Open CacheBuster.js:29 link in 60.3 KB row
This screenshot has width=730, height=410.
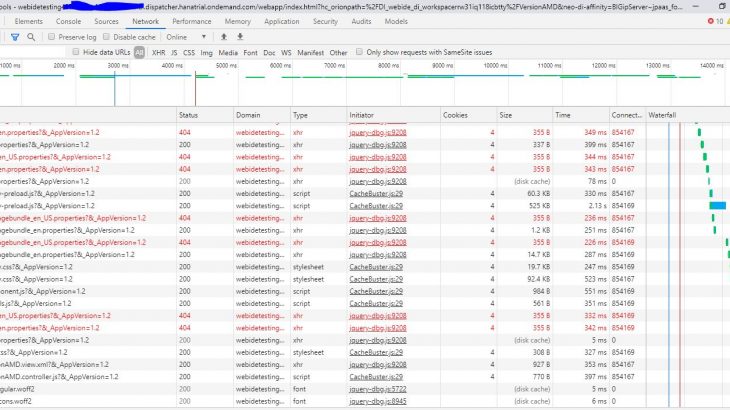pyautogui.click(x=376, y=194)
